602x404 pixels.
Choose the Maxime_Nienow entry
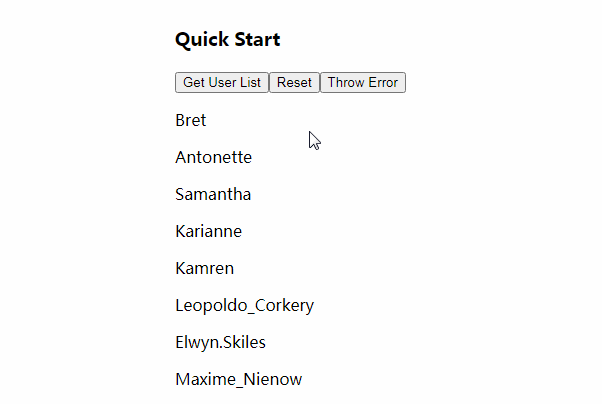[238, 380]
